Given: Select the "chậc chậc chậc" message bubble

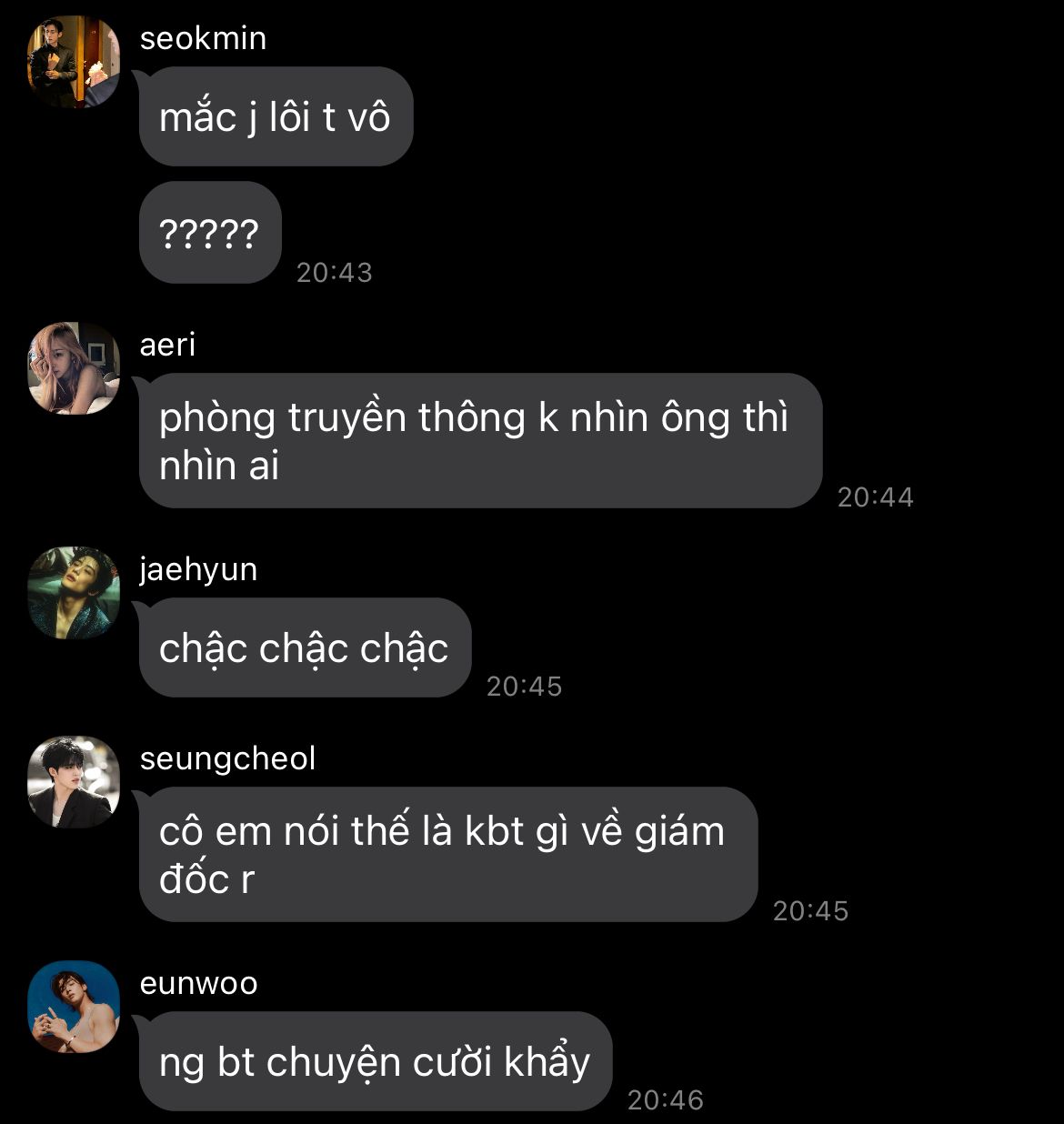Looking at the screenshot, I should tap(305, 647).
